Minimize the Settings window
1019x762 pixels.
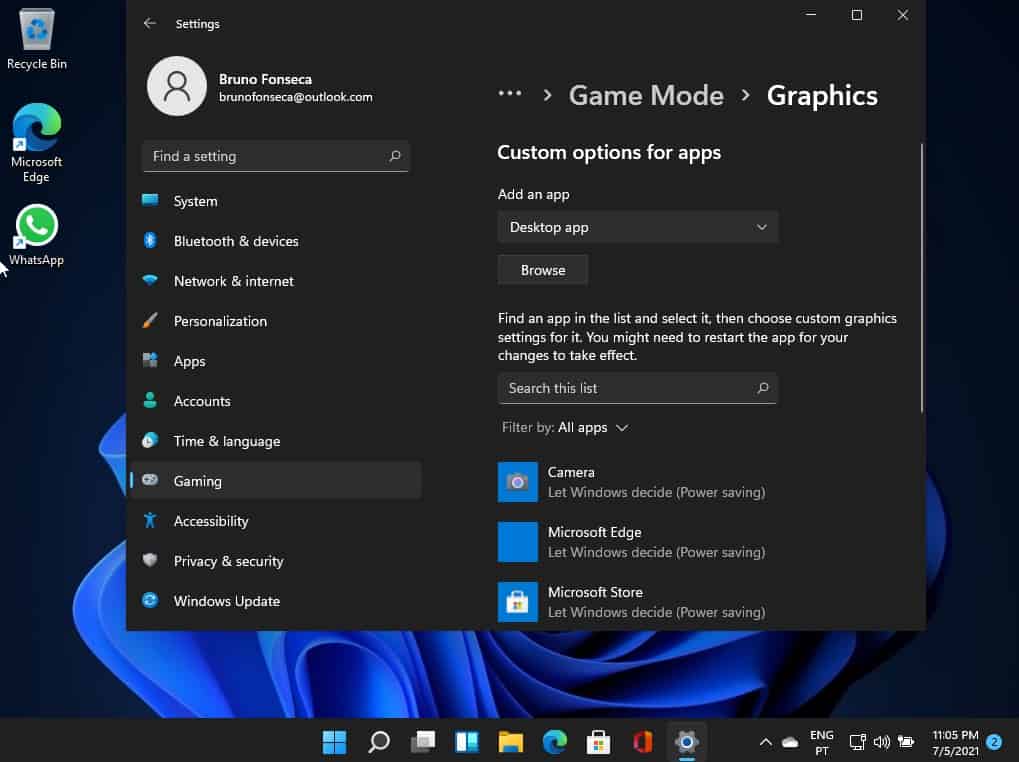click(810, 15)
